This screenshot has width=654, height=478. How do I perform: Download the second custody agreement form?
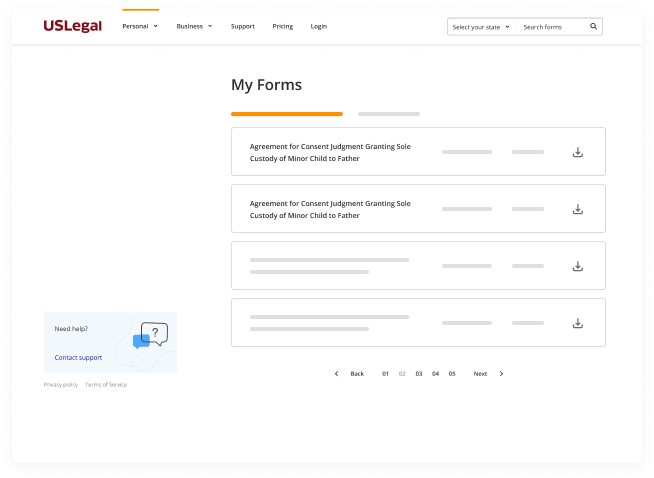tap(577, 209)
